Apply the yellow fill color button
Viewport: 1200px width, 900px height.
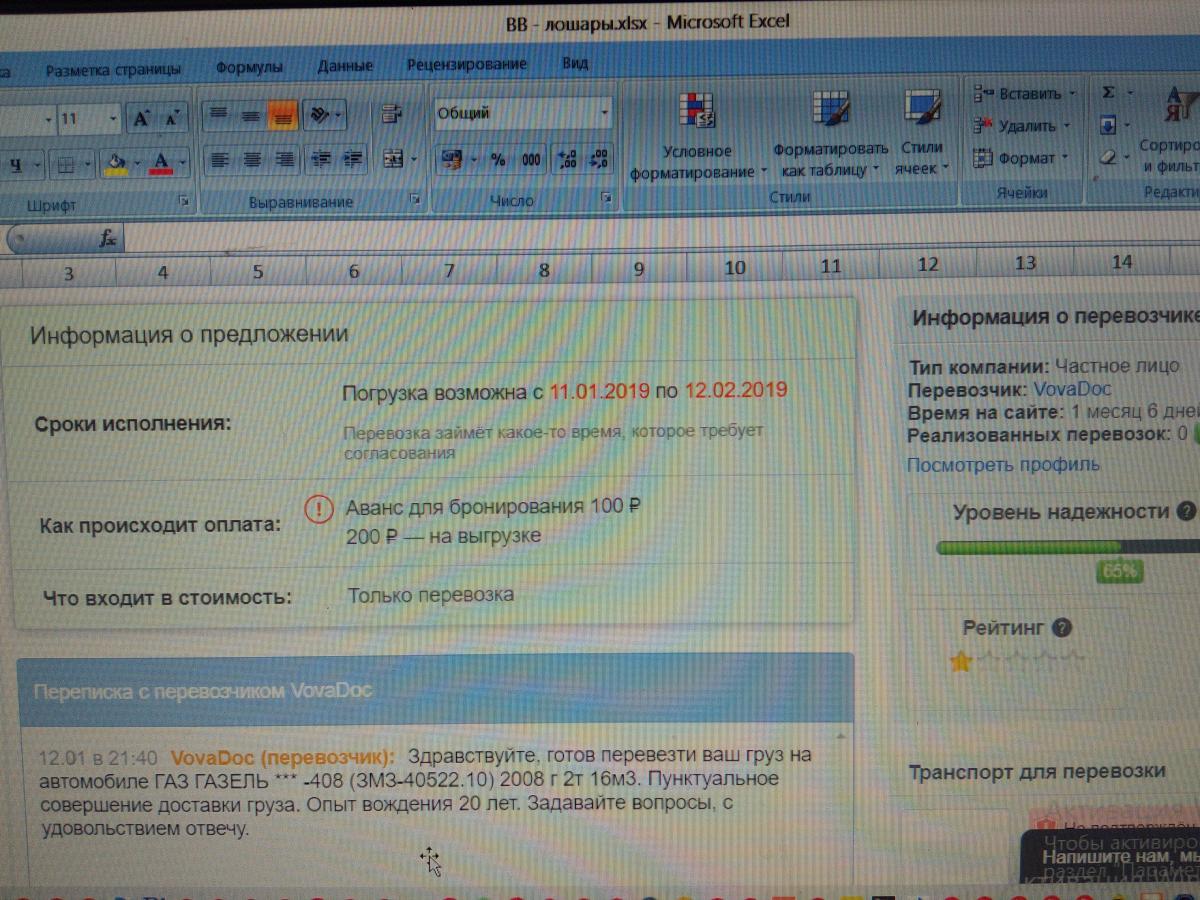tap(116, 163)
